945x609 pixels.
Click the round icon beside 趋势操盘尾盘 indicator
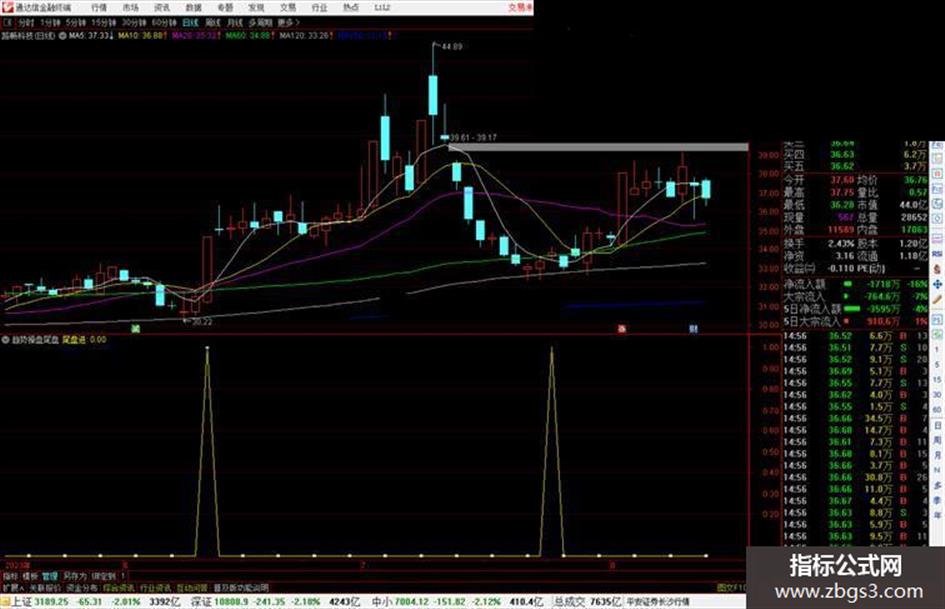[x=5, y=339]
